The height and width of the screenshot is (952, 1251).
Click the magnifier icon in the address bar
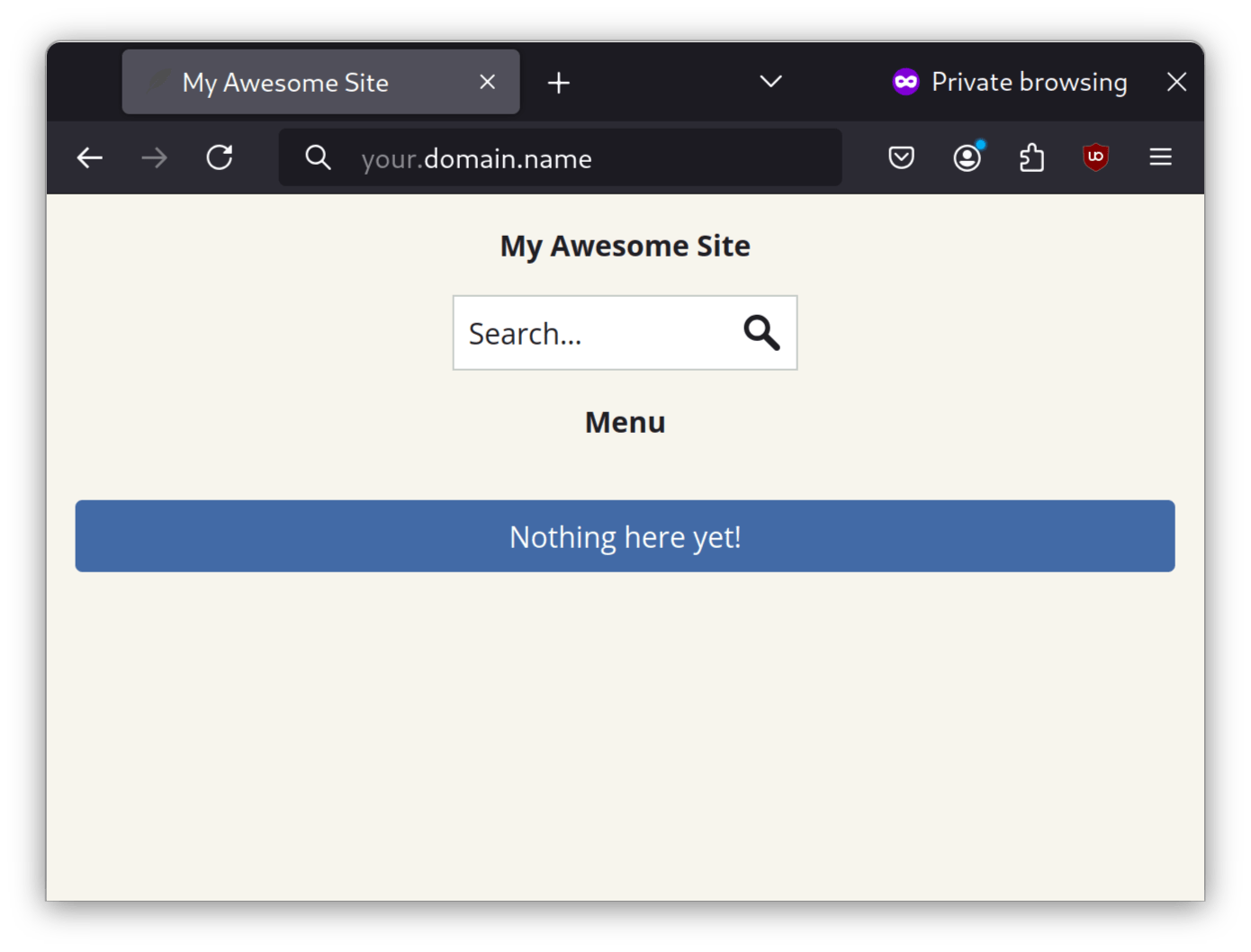(318, 158)
